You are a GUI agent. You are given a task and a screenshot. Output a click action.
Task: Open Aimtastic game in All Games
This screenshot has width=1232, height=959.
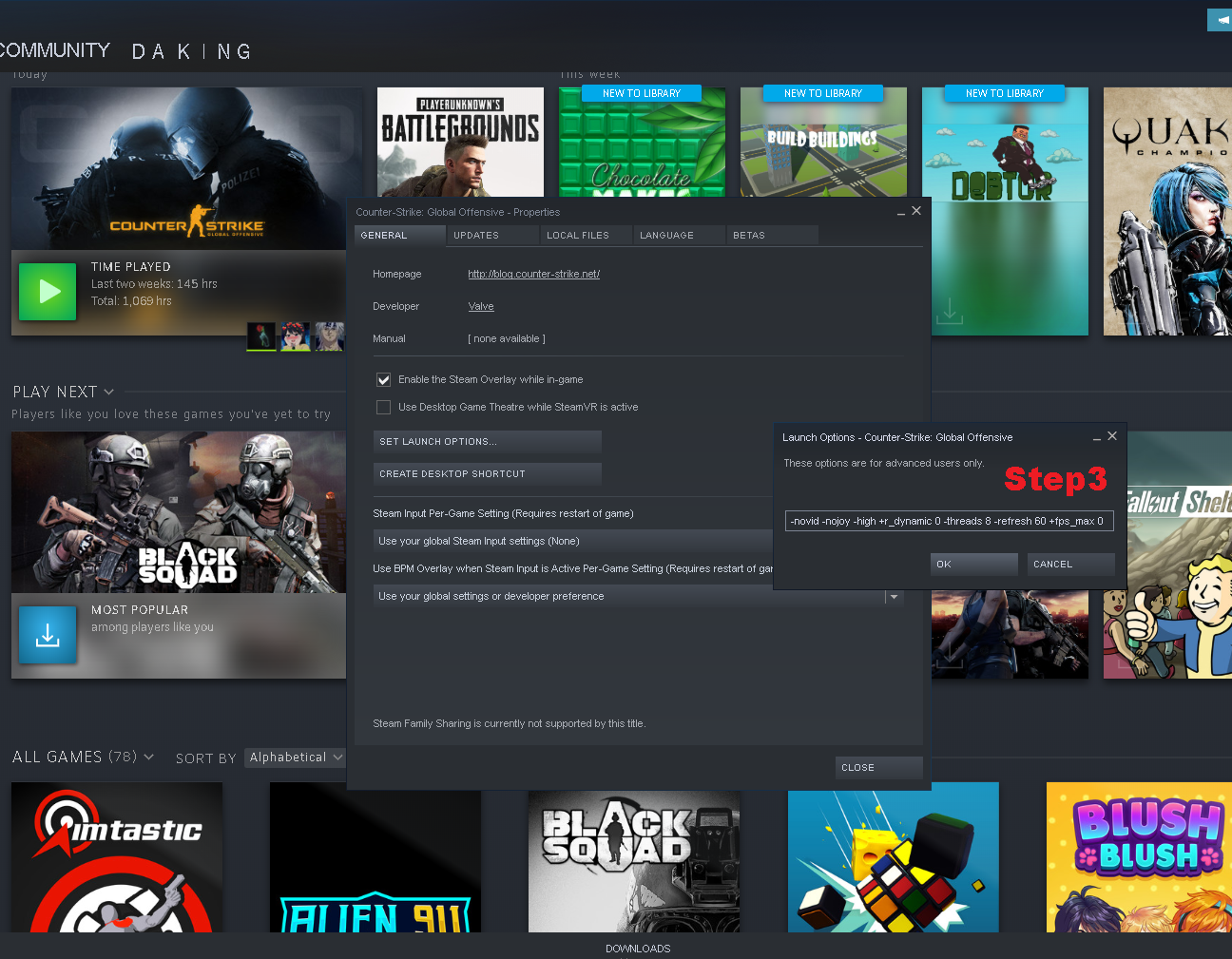(x=117, y=857)
